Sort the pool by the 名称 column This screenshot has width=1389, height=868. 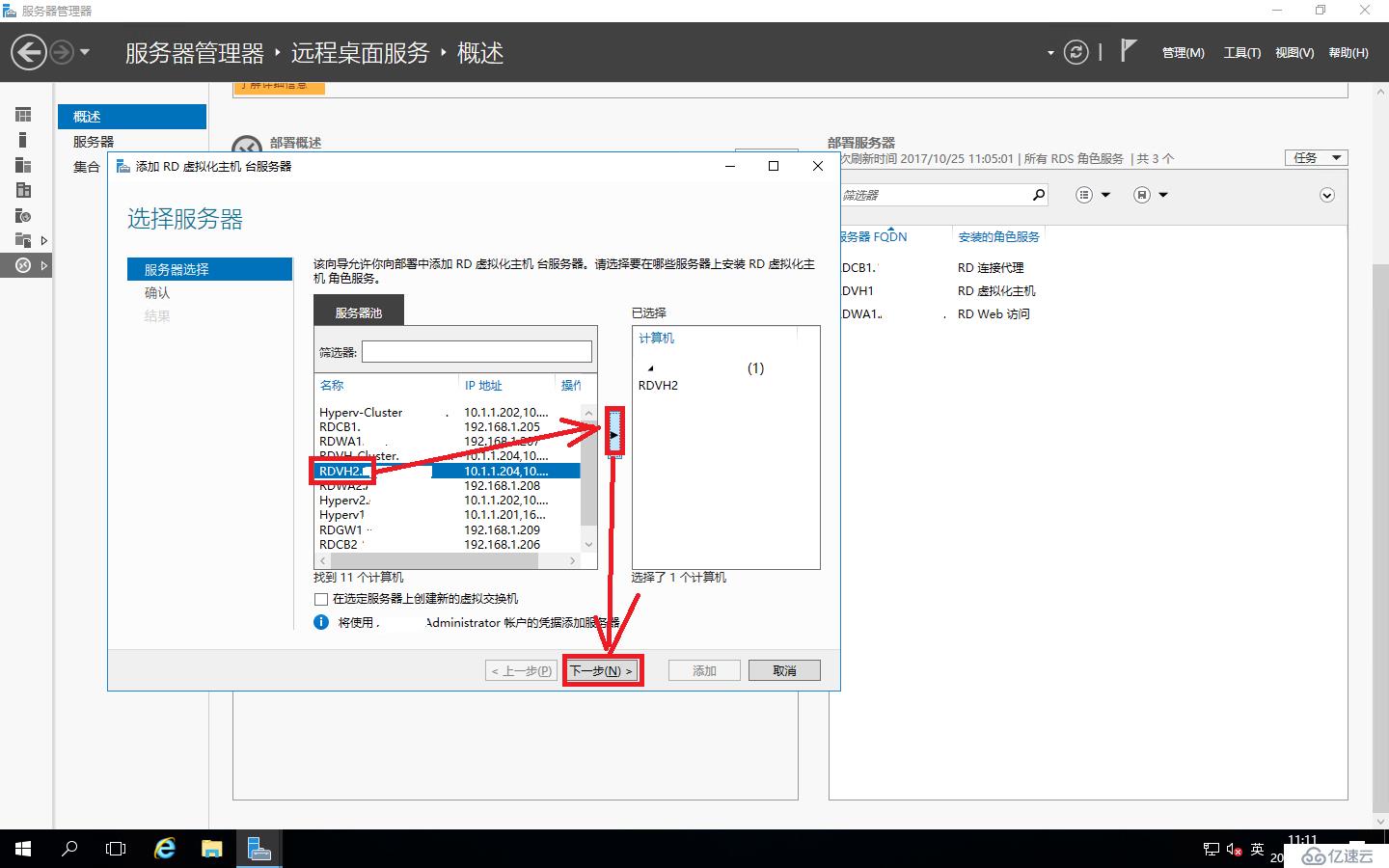(332, 385)
